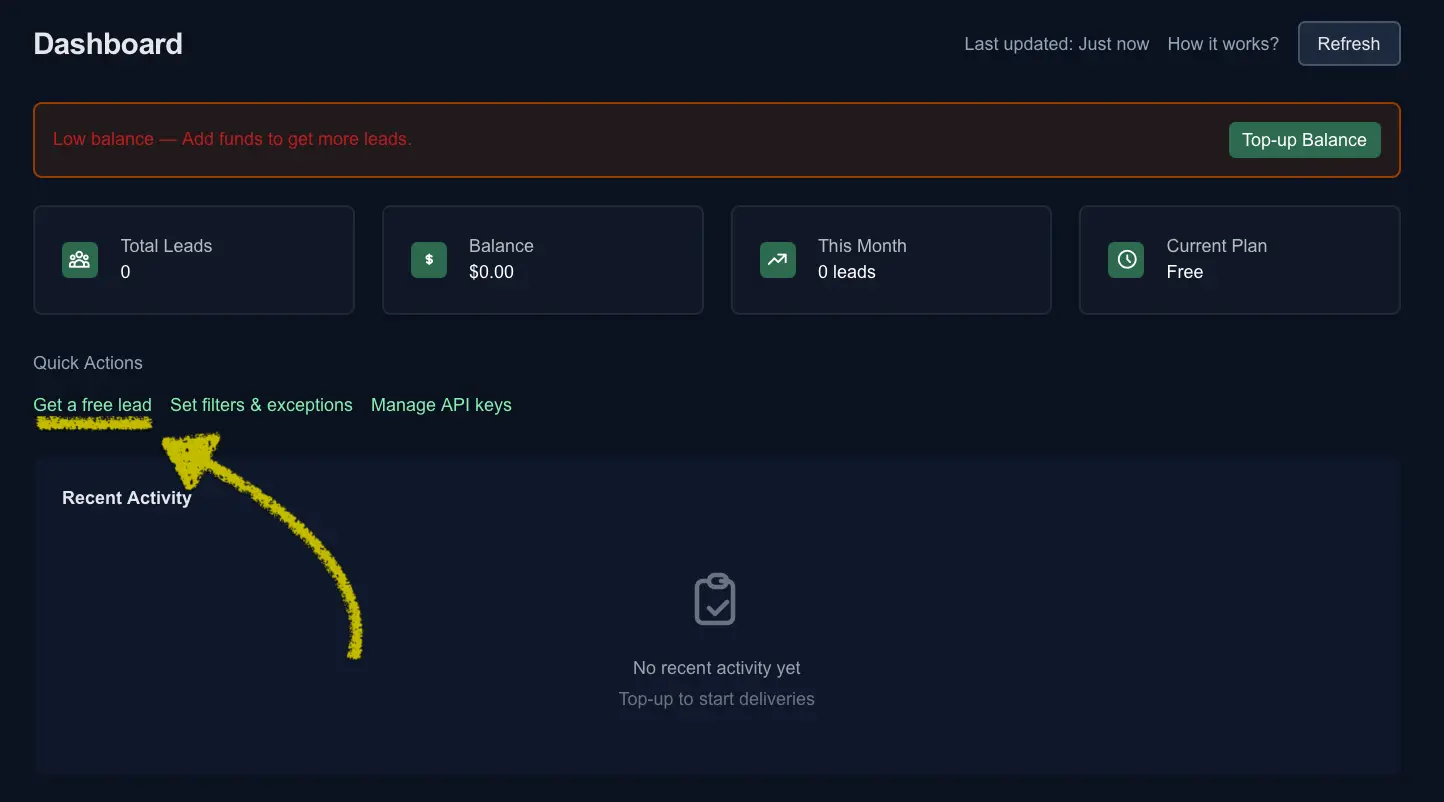Select the Total Leads stat card
This screenshot has width=1444, height=802.
click(x=193, y=260)
